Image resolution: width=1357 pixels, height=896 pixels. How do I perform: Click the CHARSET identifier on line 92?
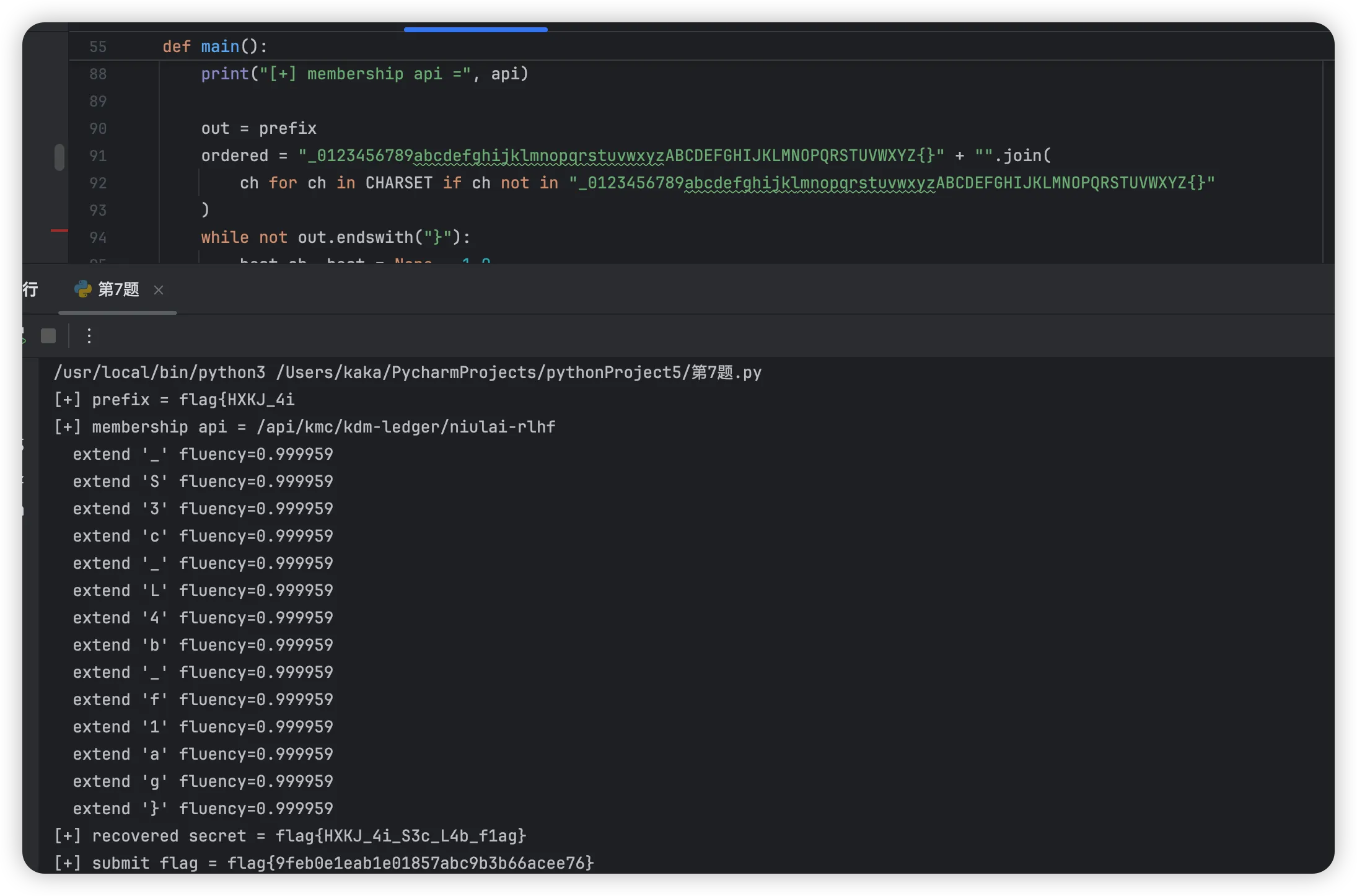(x=398, y=183)
